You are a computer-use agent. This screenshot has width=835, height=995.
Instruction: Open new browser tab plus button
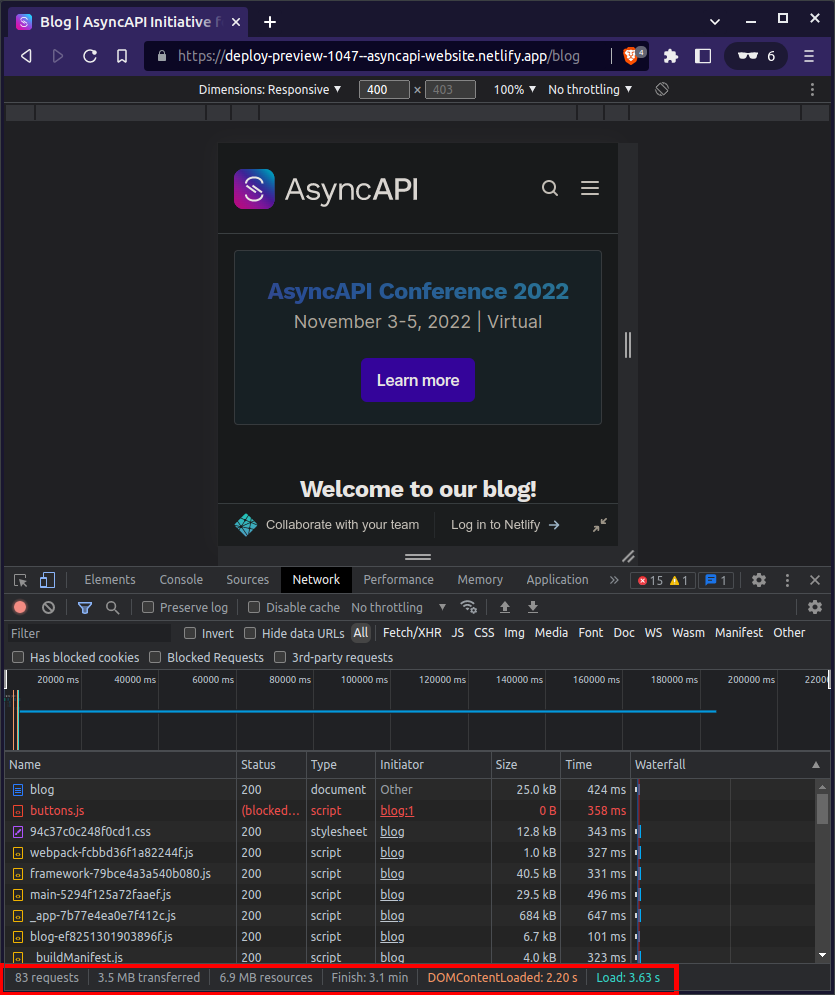pyautogui.click(x=270, y=22)
